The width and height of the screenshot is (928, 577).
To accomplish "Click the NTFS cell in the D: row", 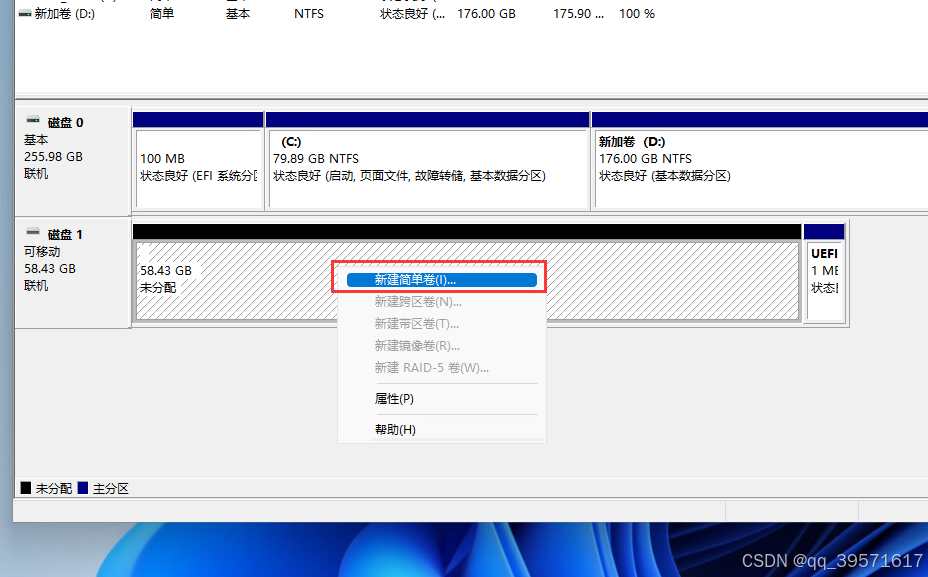I will 309,14.
